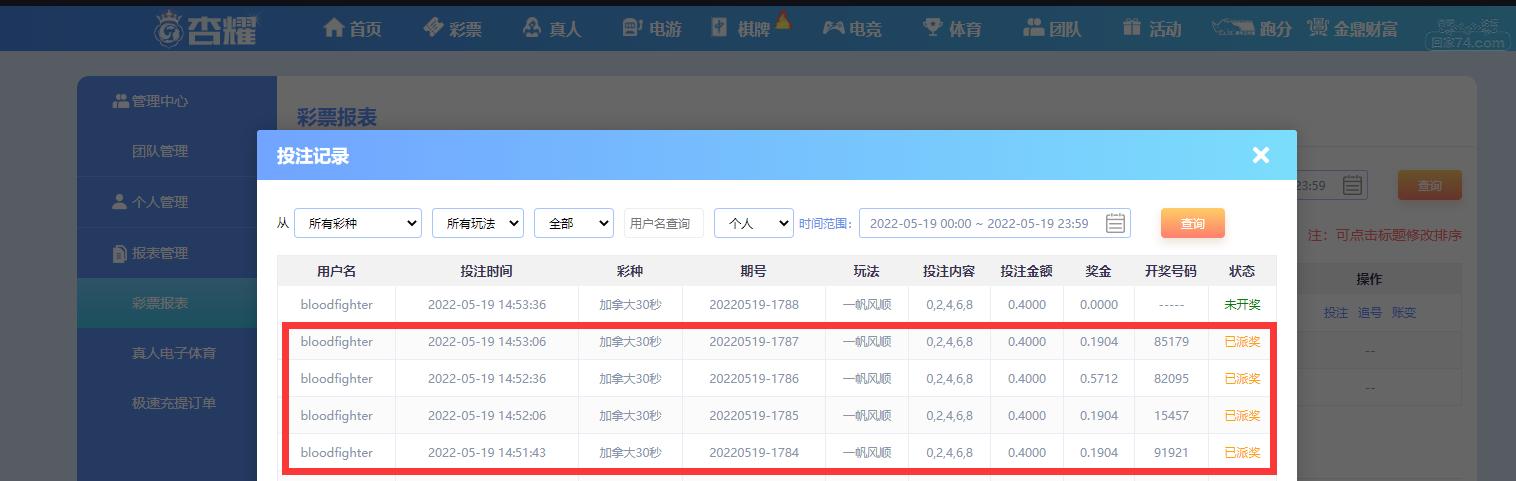
Task: Click the 用户名 column header
Action: (x=337, y=271)
